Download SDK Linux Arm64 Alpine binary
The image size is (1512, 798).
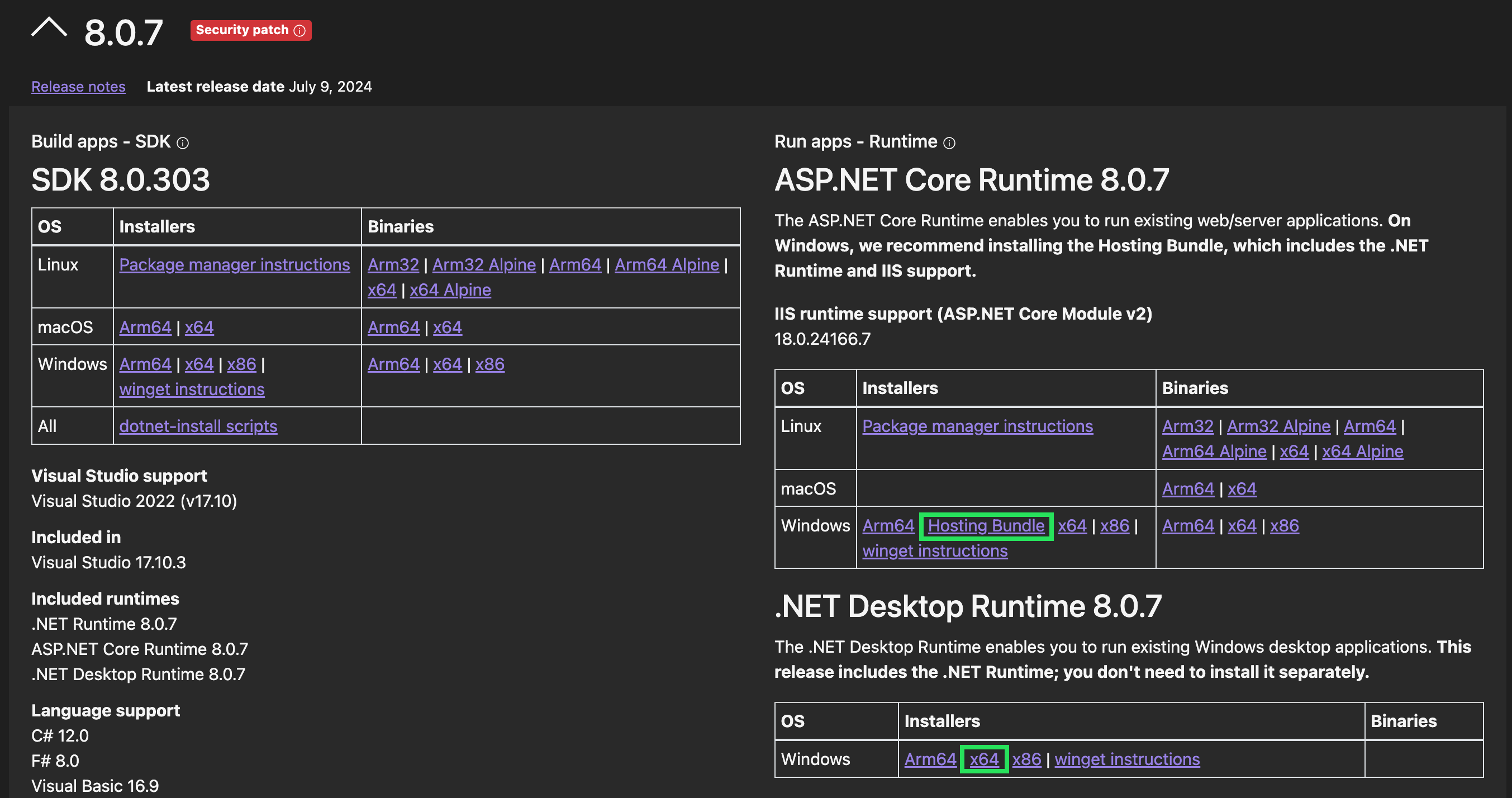667,265
